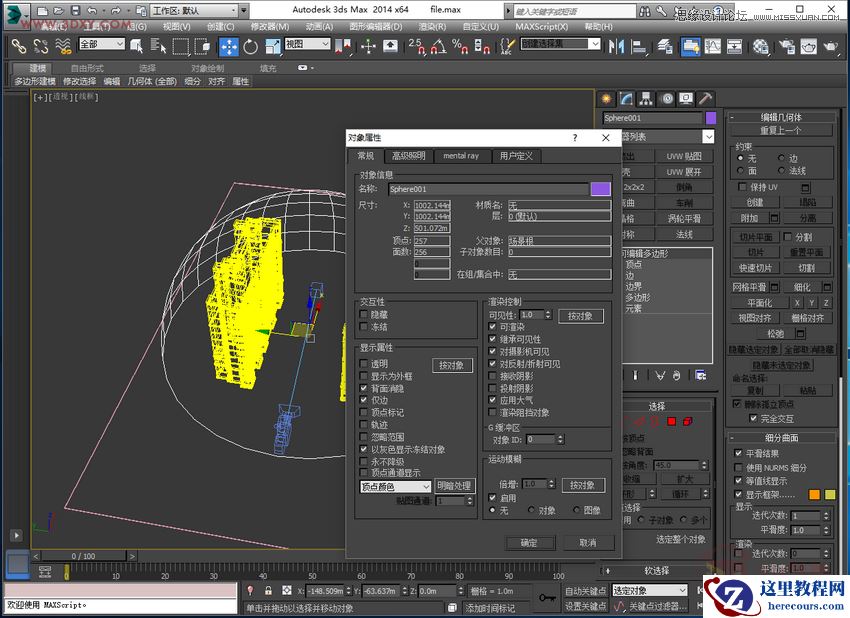Open the 视图 reference coordinate dropdown

click(305, 45)
